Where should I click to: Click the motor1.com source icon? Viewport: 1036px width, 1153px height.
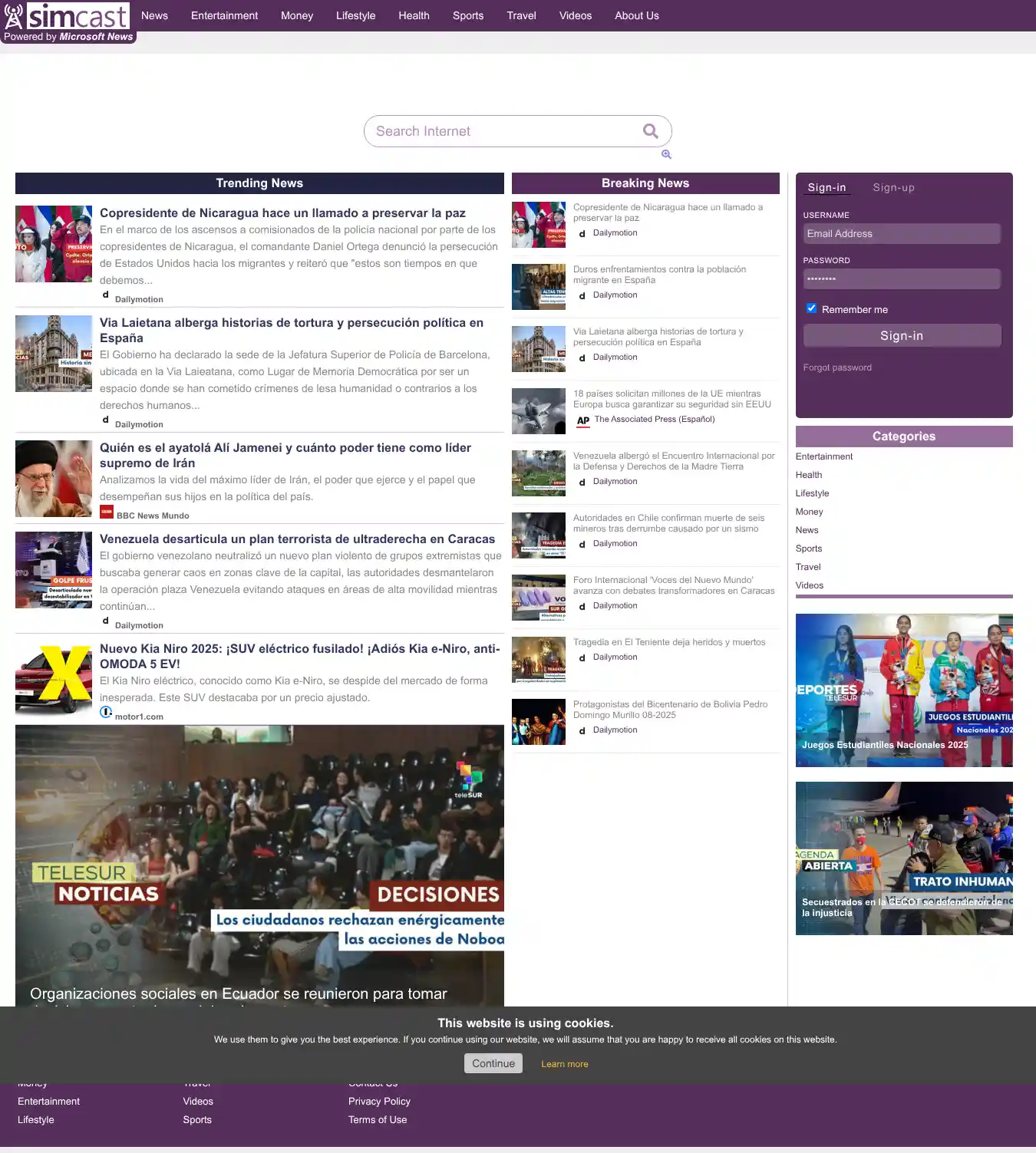click(106, 713)
